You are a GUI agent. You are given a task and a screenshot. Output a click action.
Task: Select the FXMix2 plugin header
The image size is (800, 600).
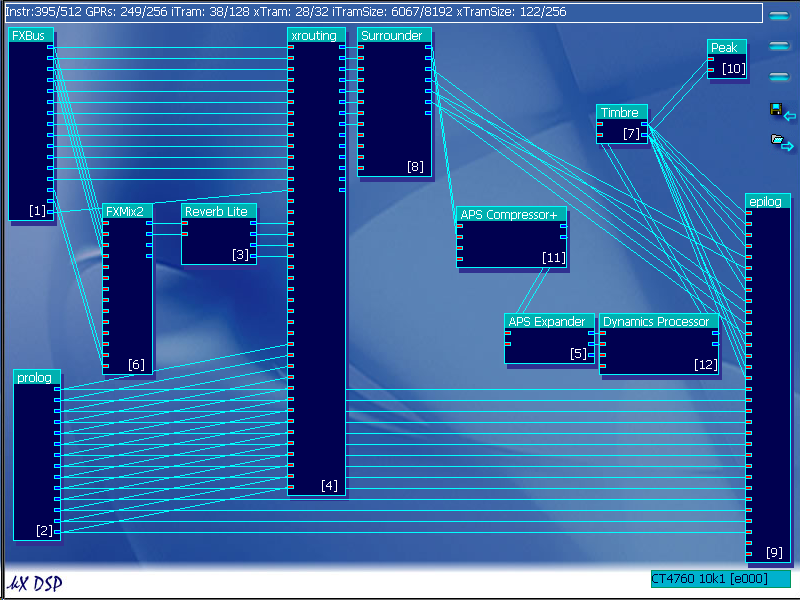click(x=128, y=211)
